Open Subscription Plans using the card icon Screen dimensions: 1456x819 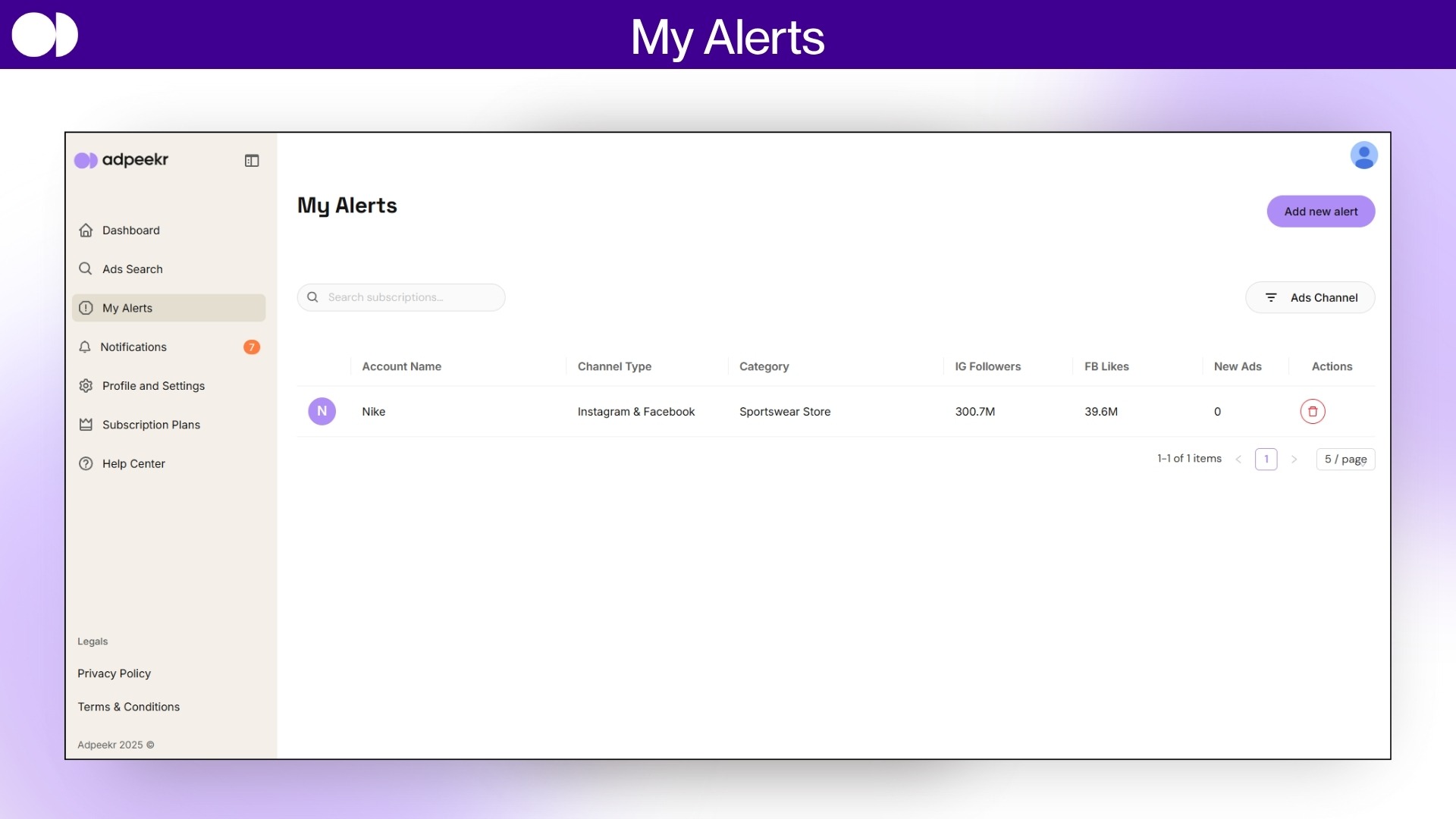coord(86,425)
